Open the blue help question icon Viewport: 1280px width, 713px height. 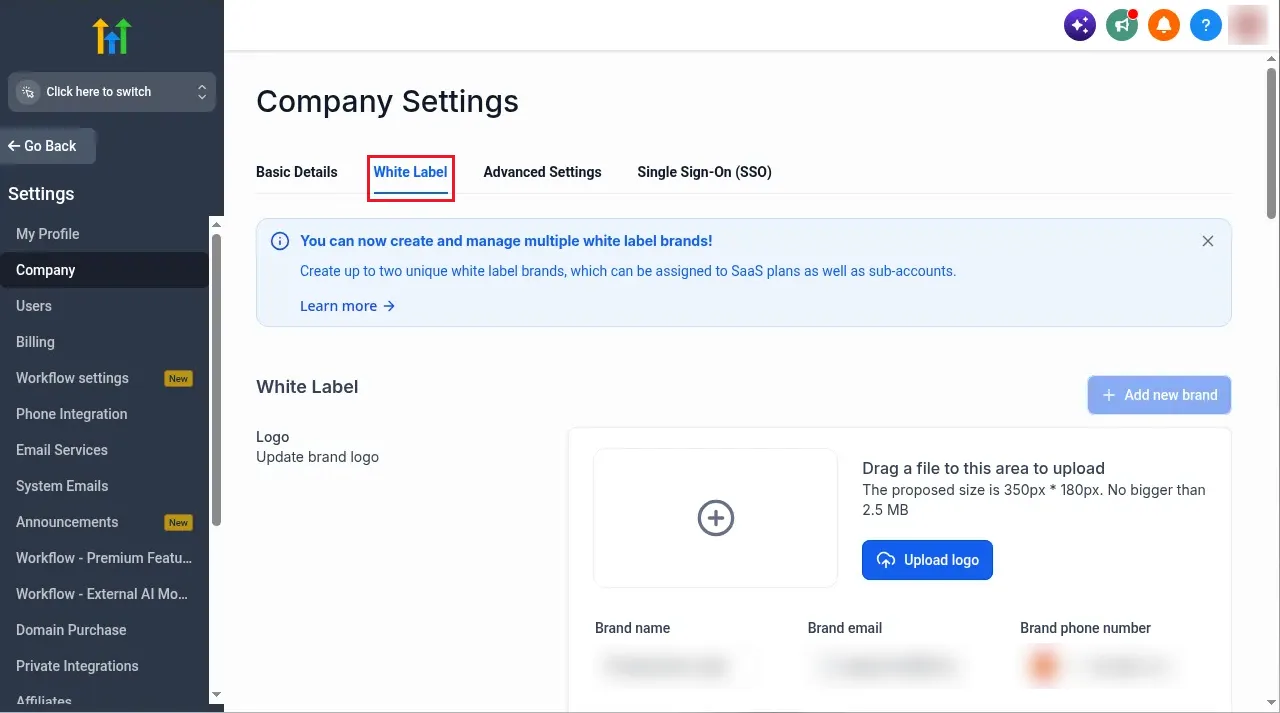pyautogui.click(x=1206, y=25)
